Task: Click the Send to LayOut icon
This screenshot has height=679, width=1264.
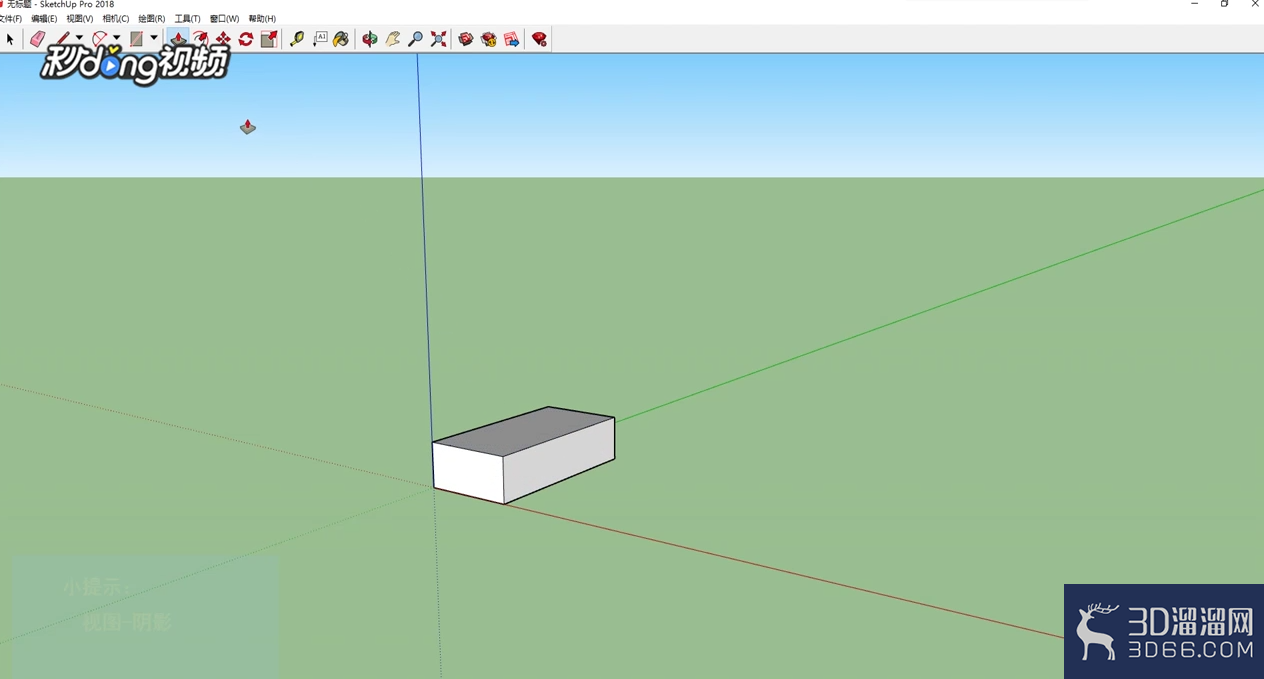Action: [x=512, y=39]
